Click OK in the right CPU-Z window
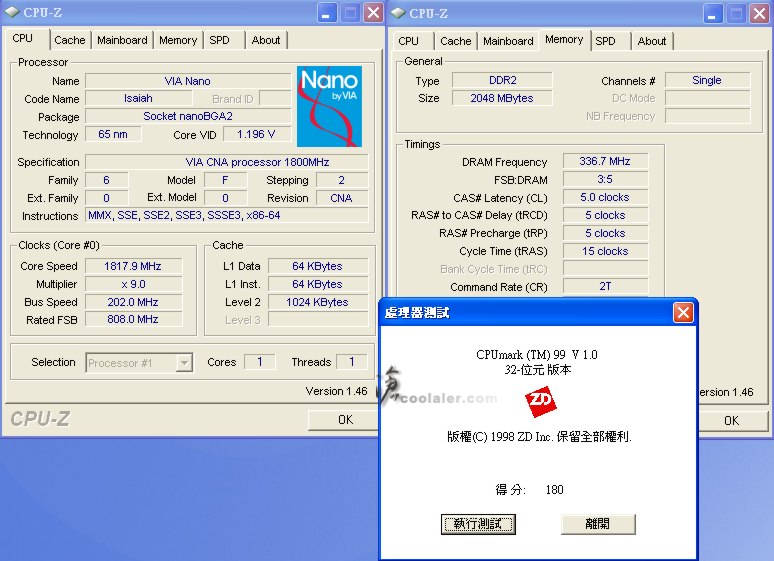Viewport: 774px width, 561px height. click(732, 420)
